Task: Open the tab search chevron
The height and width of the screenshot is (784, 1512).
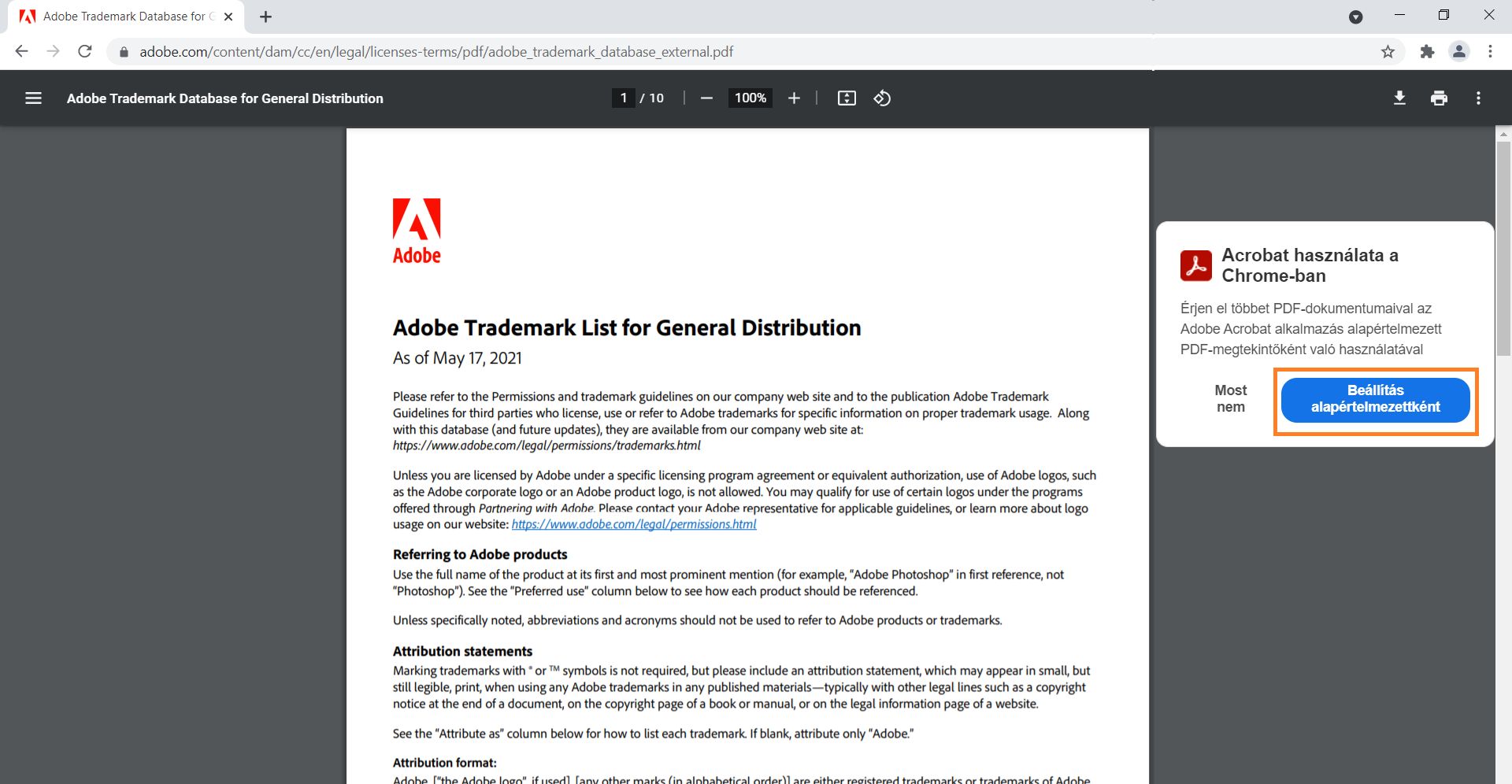Action: point(1356,16)
